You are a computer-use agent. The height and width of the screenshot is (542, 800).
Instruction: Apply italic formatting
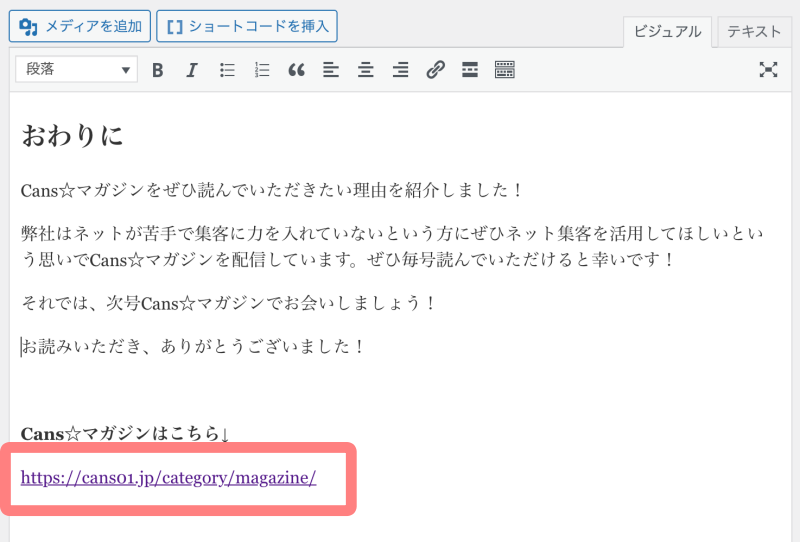pos(192,70)
